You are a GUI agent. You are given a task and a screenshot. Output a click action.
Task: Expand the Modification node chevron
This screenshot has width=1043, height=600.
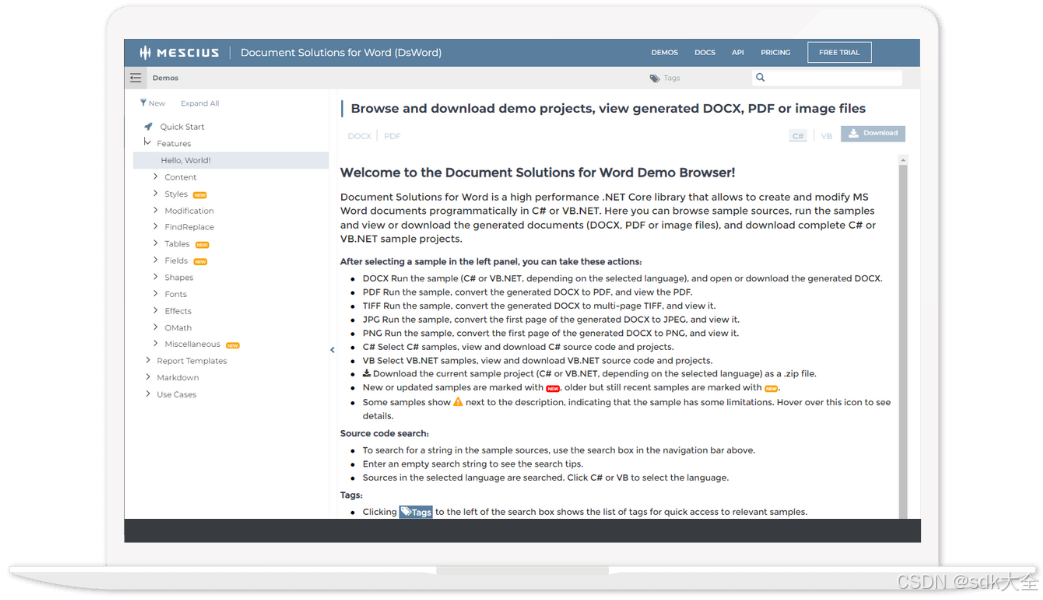(156, 210)
